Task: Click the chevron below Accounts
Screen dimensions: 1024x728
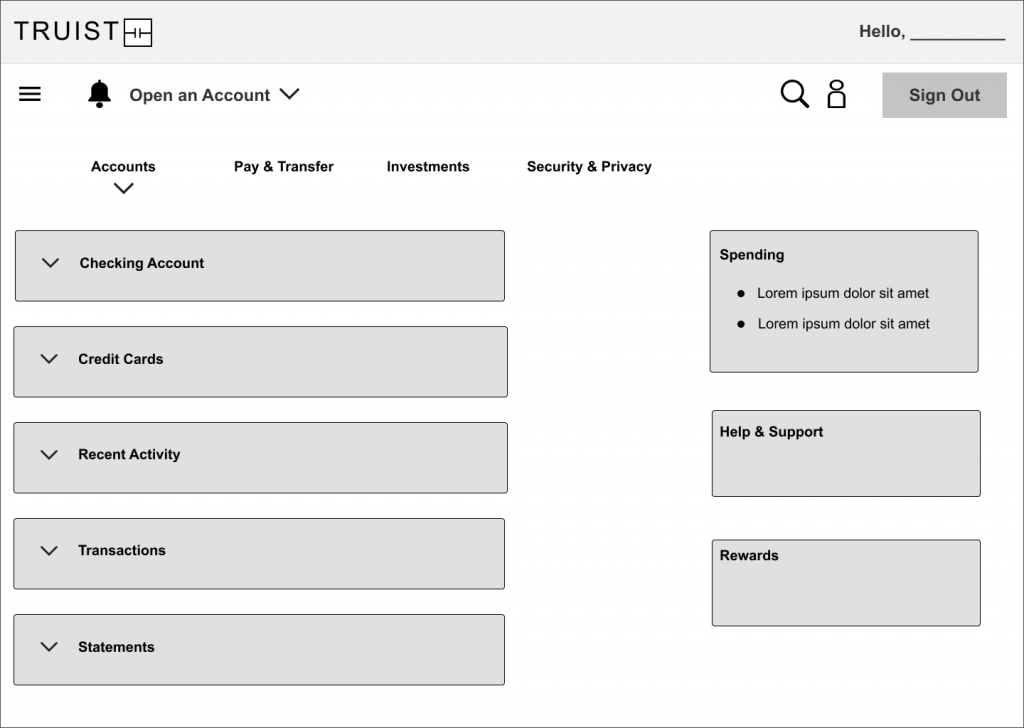Action: click(123, 188)
